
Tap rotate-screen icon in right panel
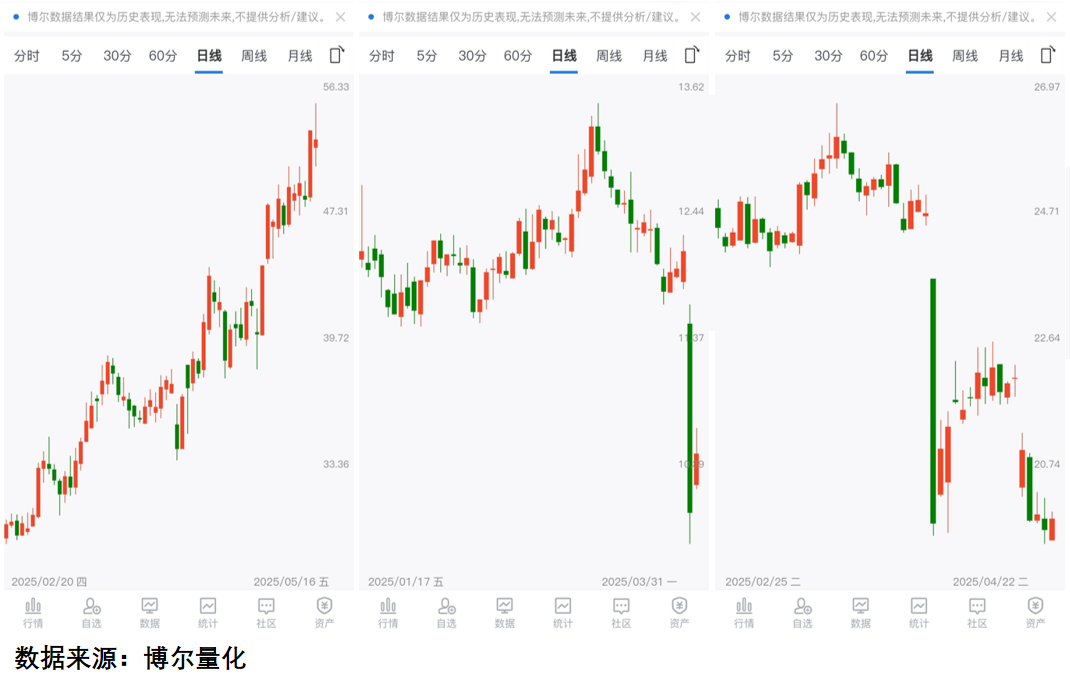point(1047,55)
